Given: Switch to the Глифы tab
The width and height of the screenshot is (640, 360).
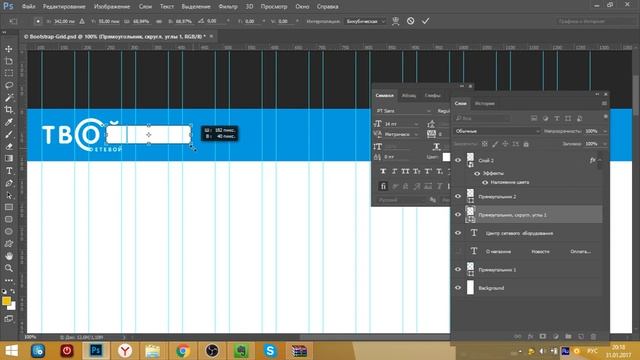Looking at the screenshot, I should click(432, 96).
